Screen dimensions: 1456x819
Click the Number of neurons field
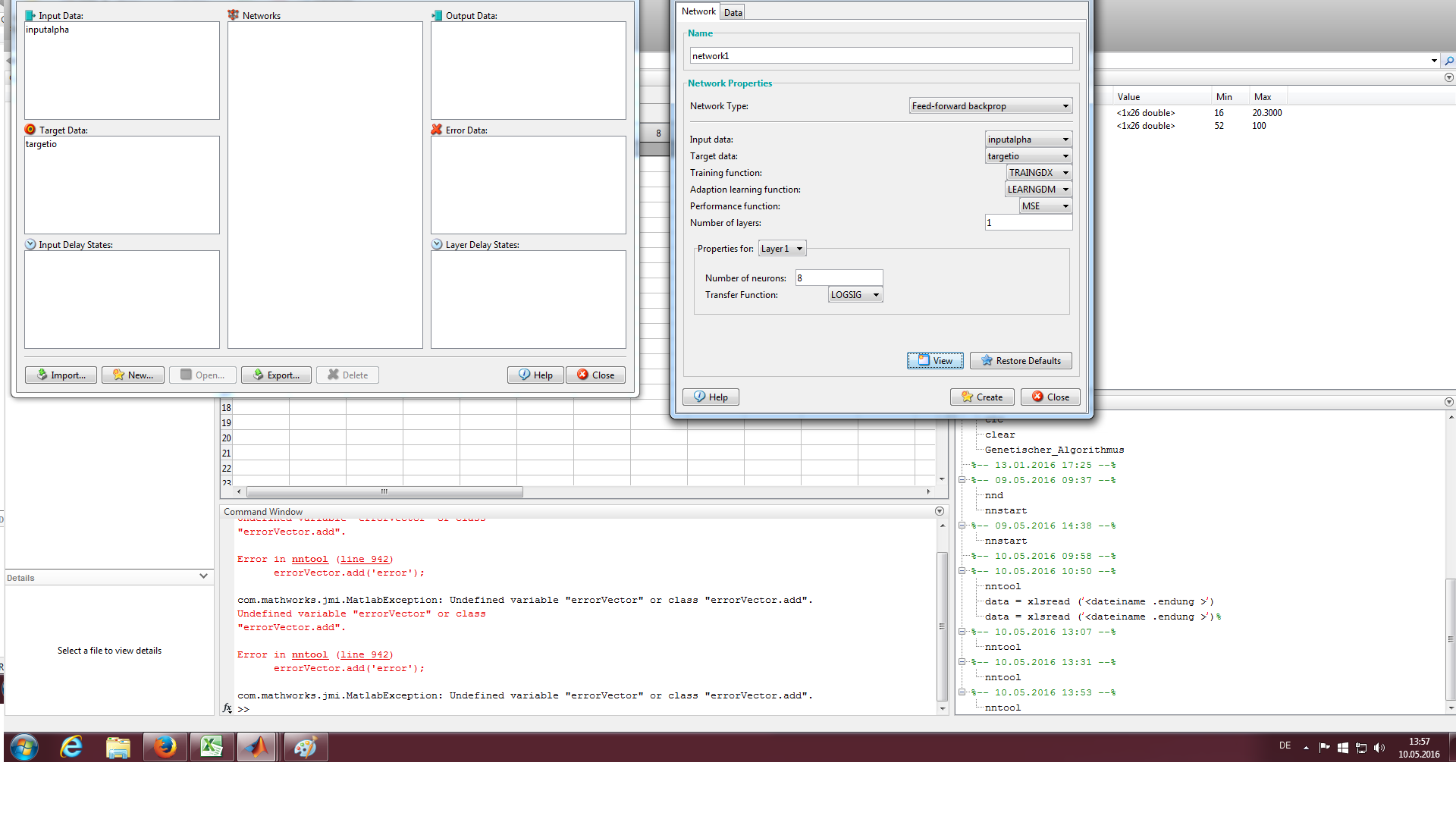(x=839, y=278)
